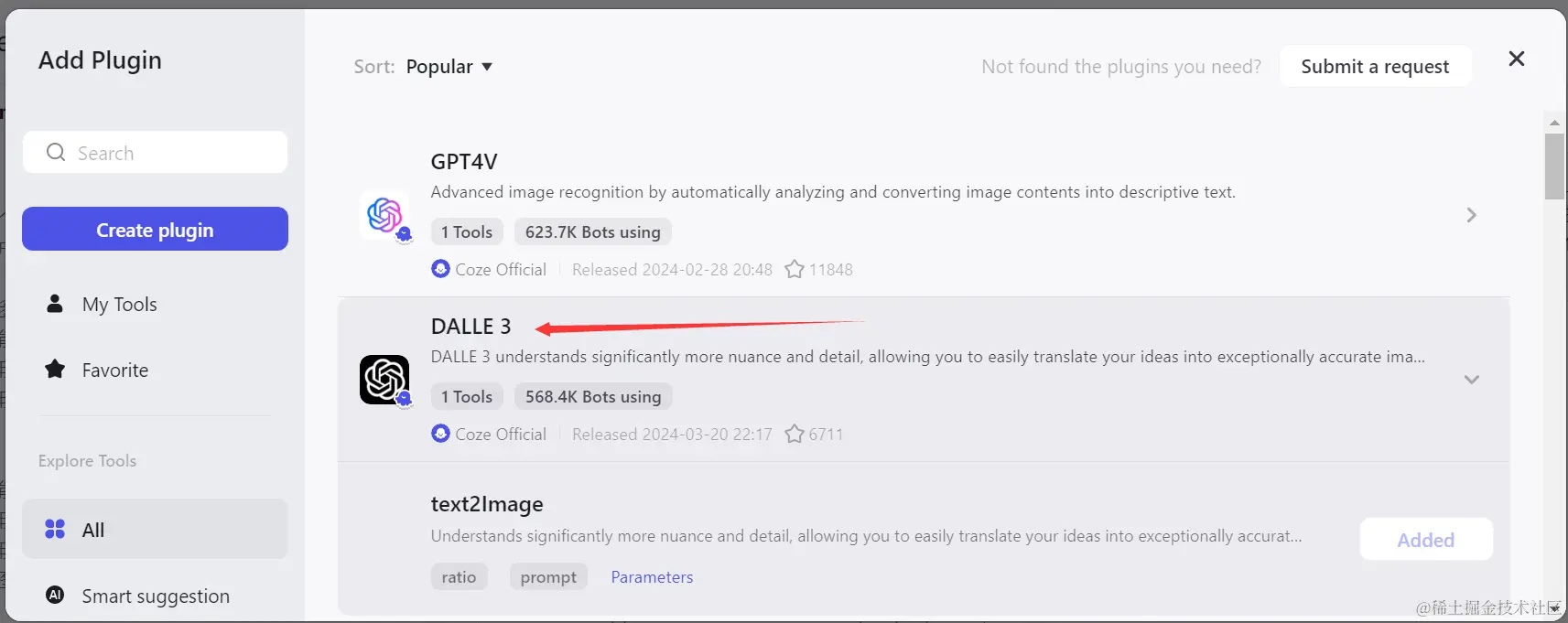This screenshot has width=1568, height=623.
Task: Close the Add Plugin dialog
Action: [x=1517, y=59]
